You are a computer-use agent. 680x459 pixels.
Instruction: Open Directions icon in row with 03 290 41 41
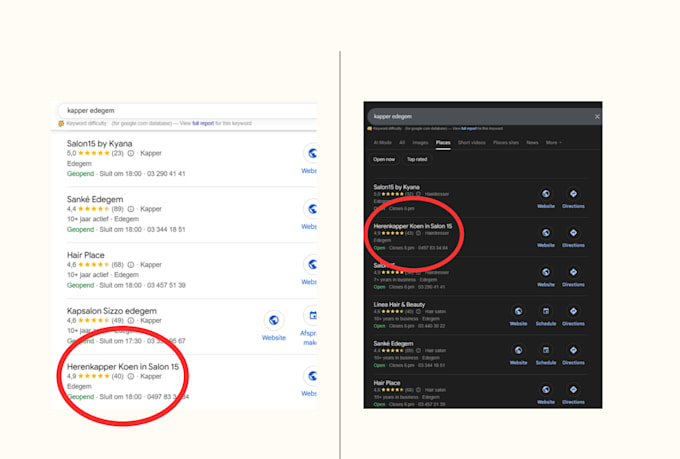(573, 272)
